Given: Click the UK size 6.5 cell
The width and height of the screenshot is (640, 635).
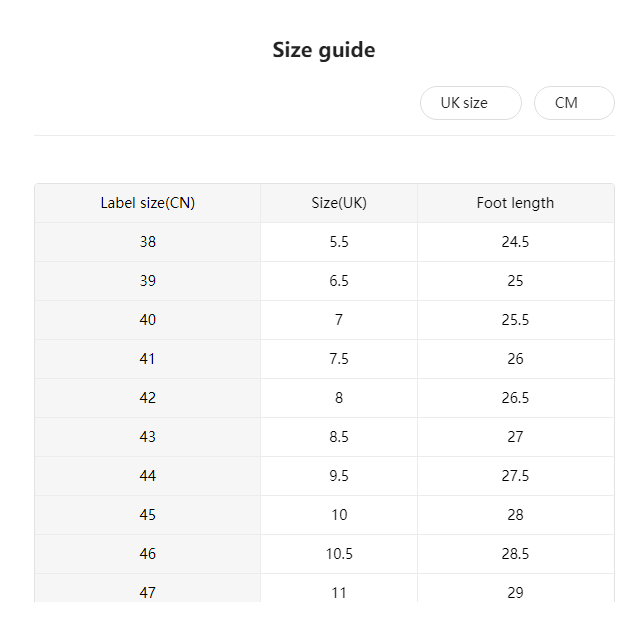Looking at the screenshot, I should (x=339, y=281).
